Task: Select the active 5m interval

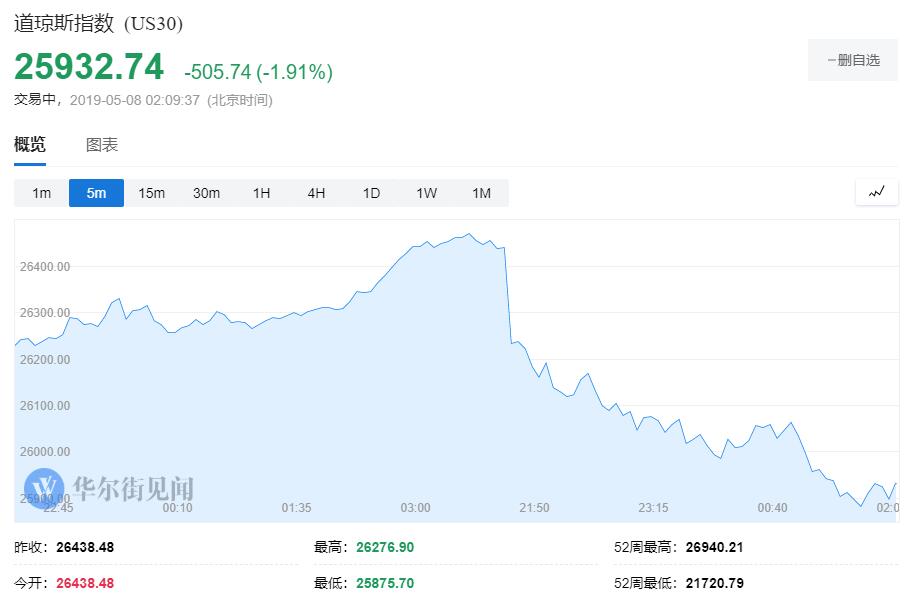Action: [96, 193]
